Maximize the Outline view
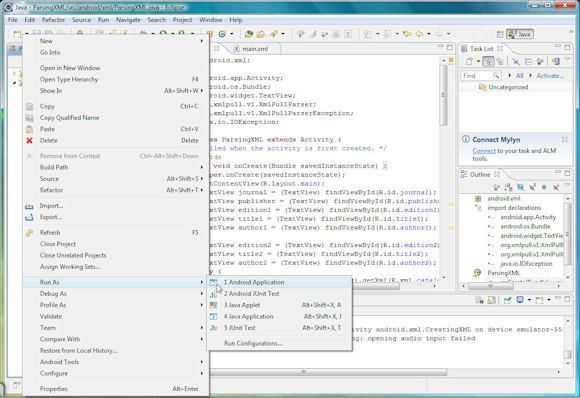This screenshot has width=580, height=398. (x=567, y=173)
